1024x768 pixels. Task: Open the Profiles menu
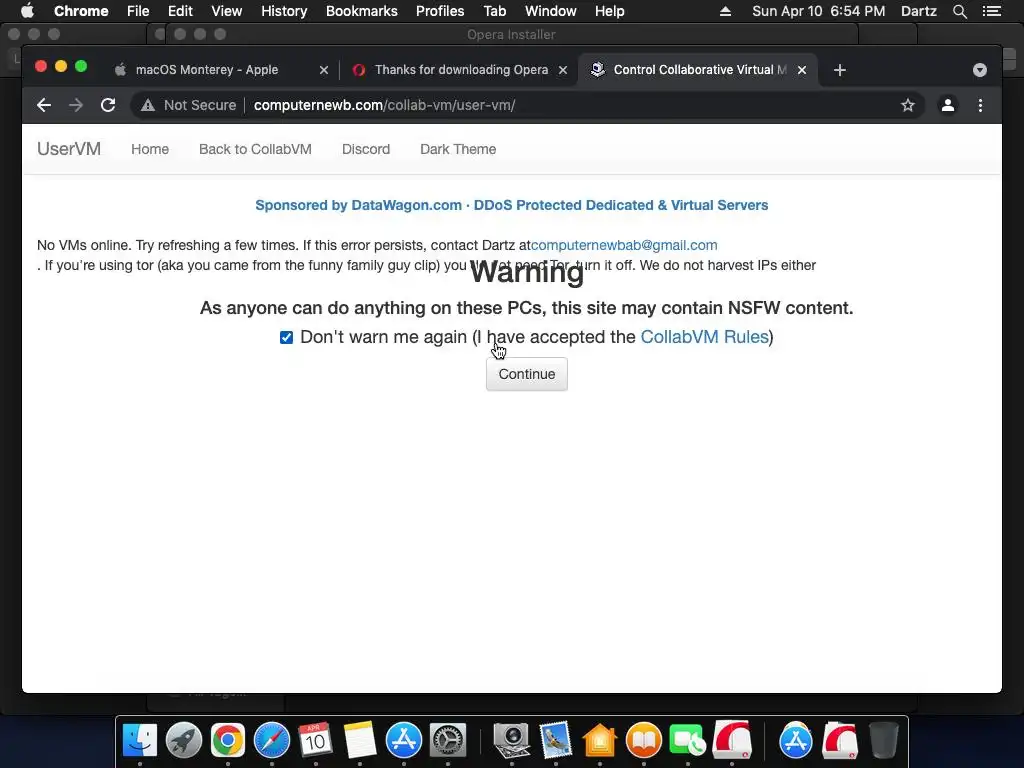(x=440, y=11)
